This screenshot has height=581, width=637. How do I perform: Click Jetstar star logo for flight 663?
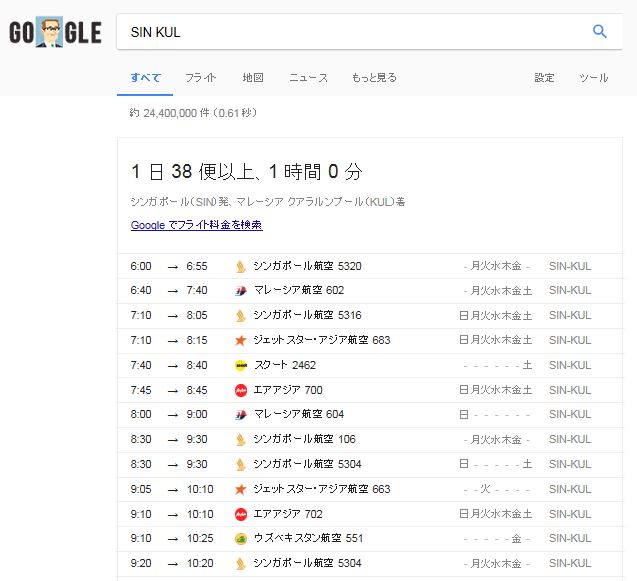click(240, 489)
